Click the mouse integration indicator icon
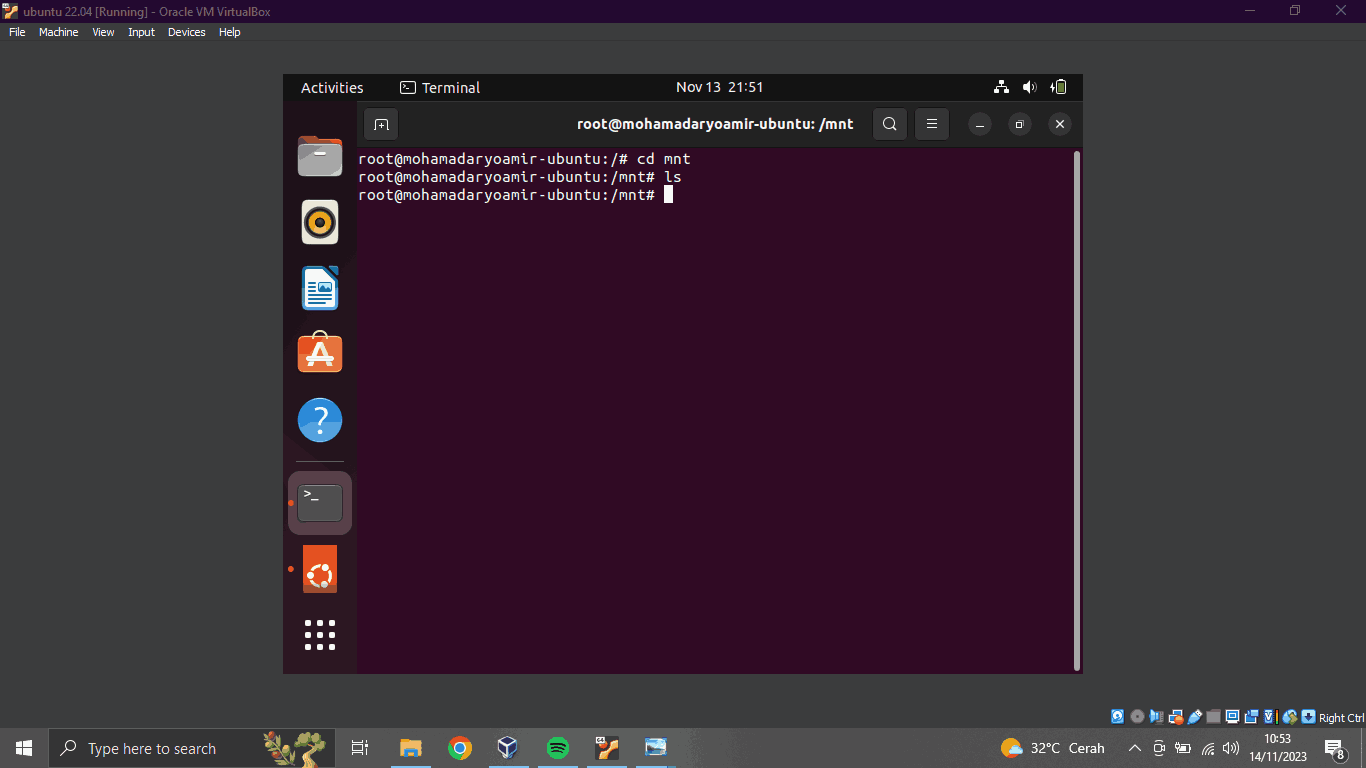1366x768 pixels. click(1289, 717)
